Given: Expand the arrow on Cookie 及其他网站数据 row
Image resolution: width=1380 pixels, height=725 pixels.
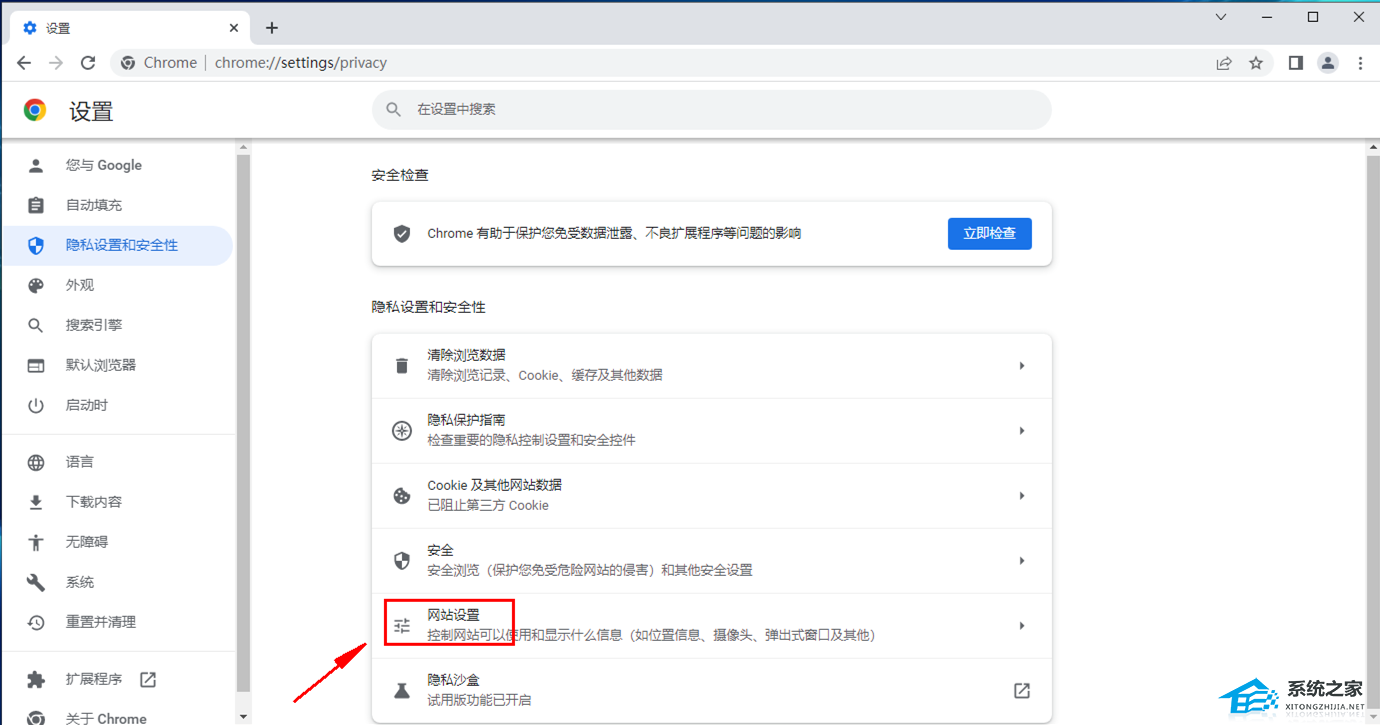Looking at the screenshot, I should 1022,496.
